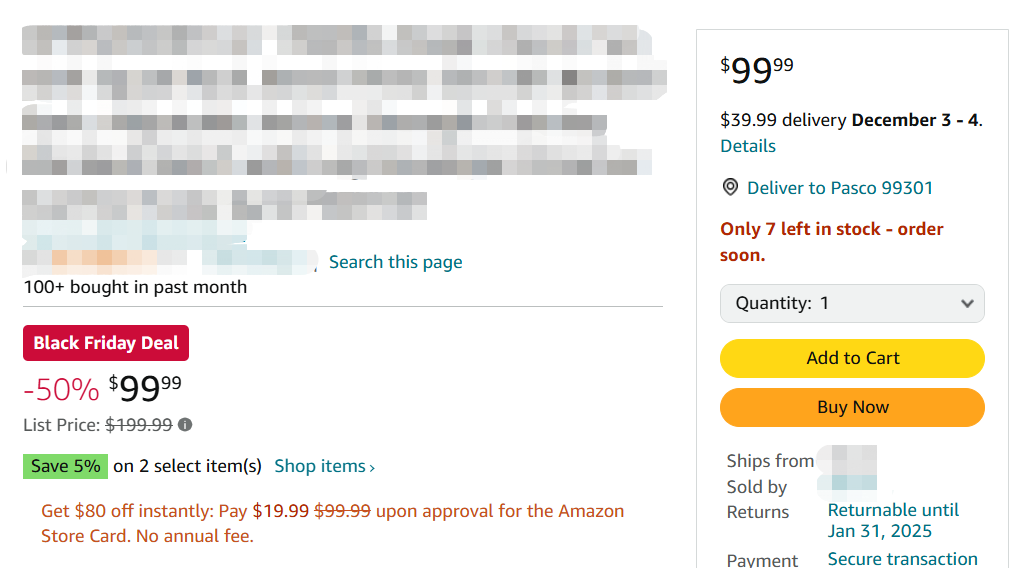This screenshot has width=1019, height=568.
Task: Click the struck-through $199.99 list price
Action: pyautogui.click(x=139, y=425)
